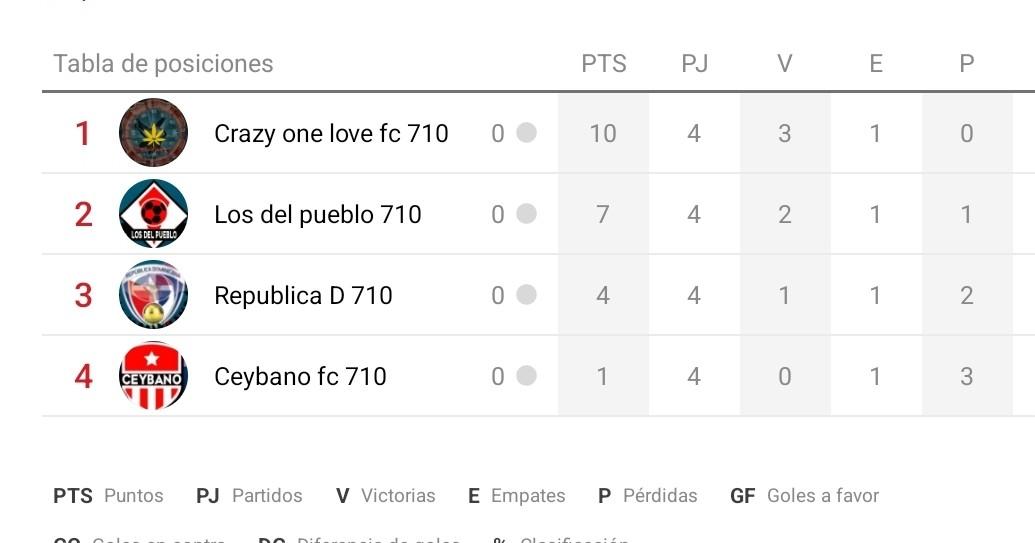Click the Republica D team crest
1035x543 pixels.
(153, 295)
